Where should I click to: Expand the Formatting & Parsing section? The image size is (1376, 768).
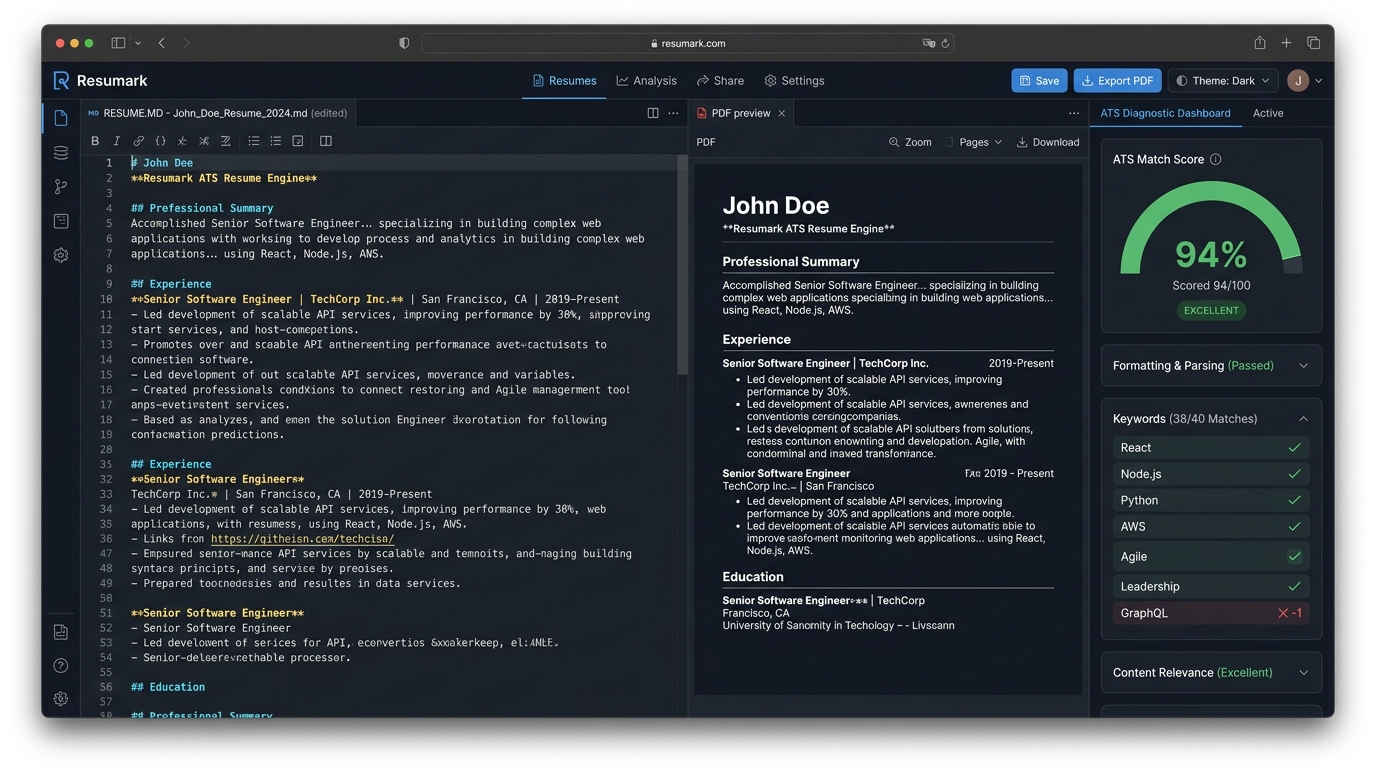pyautogui.click(x=1211, y=366)
